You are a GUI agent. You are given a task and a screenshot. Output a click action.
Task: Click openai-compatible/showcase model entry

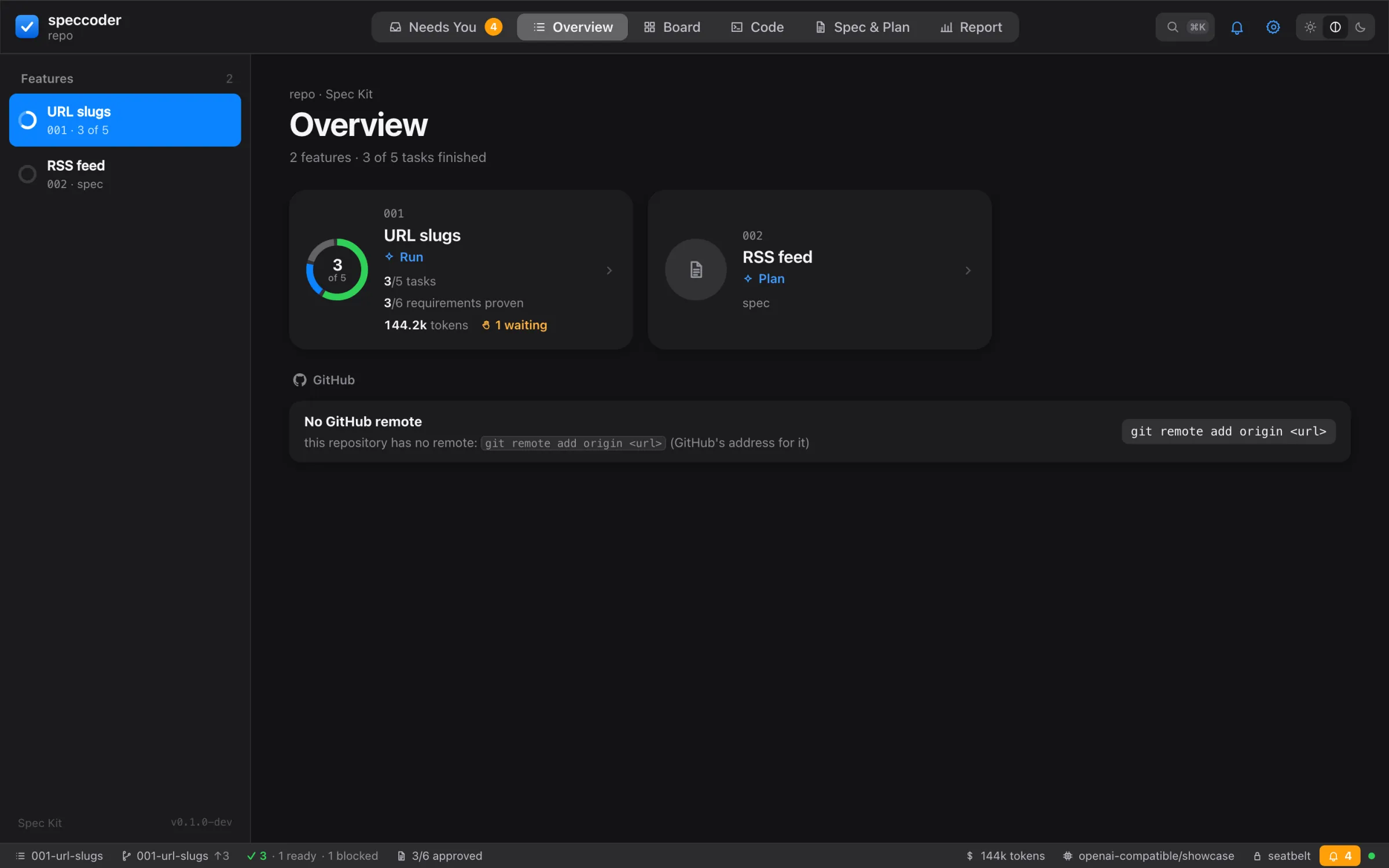tap(1149, 856)
